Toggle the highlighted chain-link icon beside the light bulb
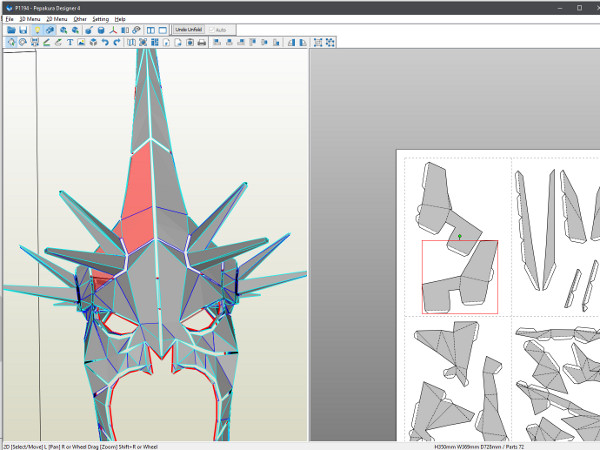600x450 pixels. (x=50, y=30)
